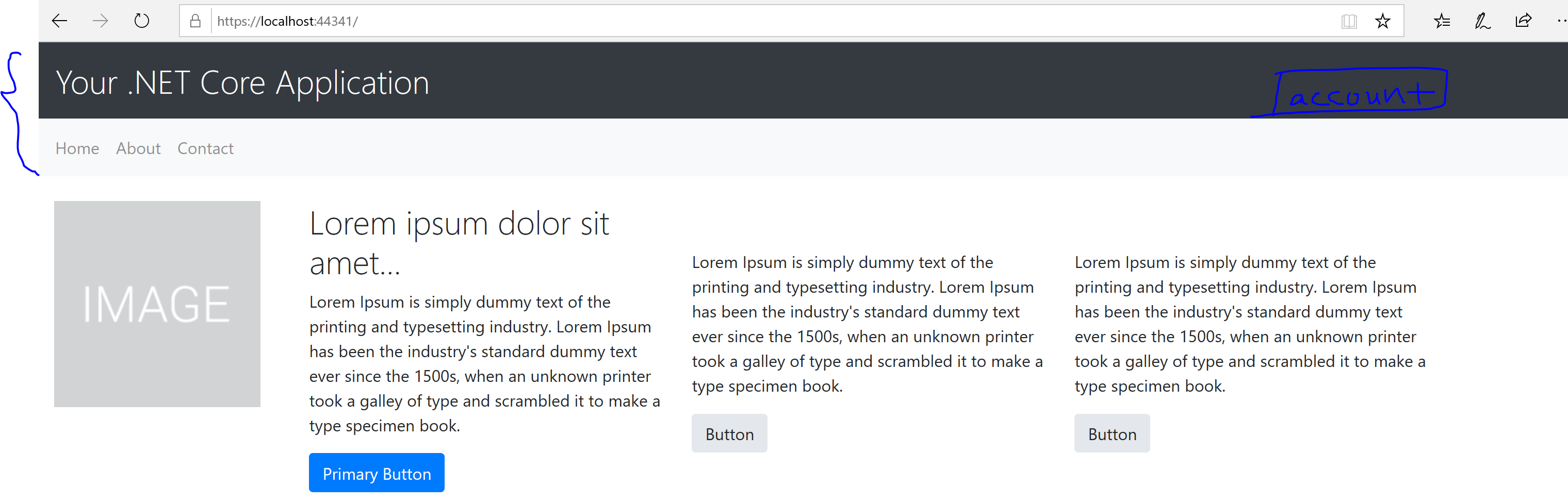Click the localhost address bar
This screenshot has width=1568, height=503.
click(730, 21)
